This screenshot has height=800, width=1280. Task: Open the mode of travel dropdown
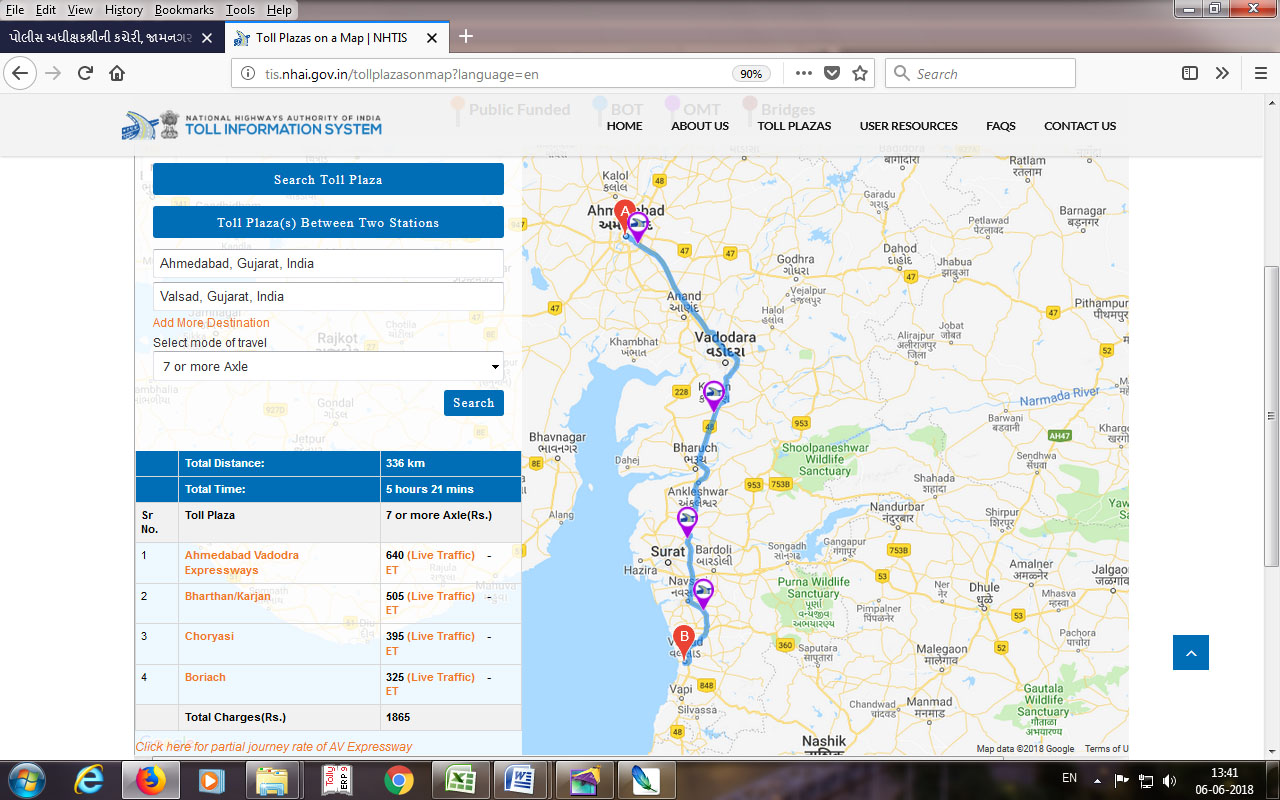pos(328,366)
